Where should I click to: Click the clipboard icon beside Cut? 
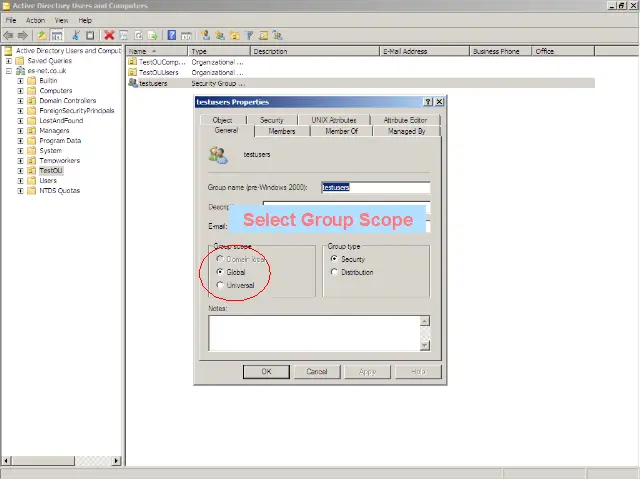pyautogui.click(x=90, y=36)
